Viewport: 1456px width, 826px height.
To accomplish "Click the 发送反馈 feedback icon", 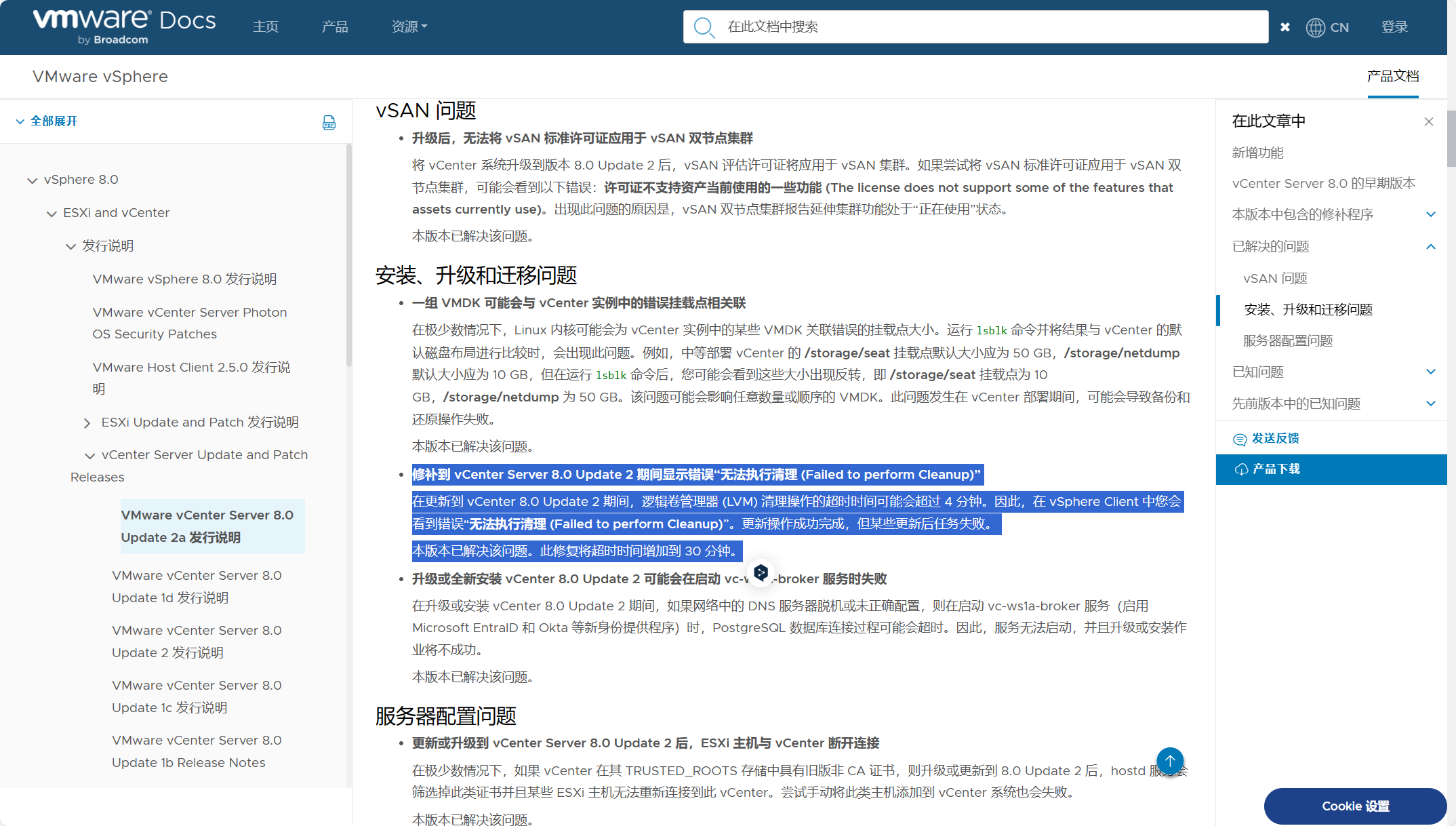I will [x=1240, y=439].
